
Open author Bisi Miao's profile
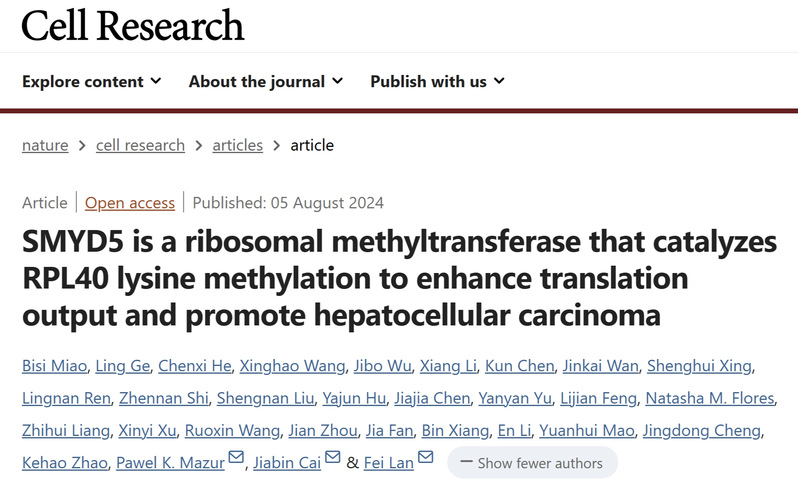[54, 365]
